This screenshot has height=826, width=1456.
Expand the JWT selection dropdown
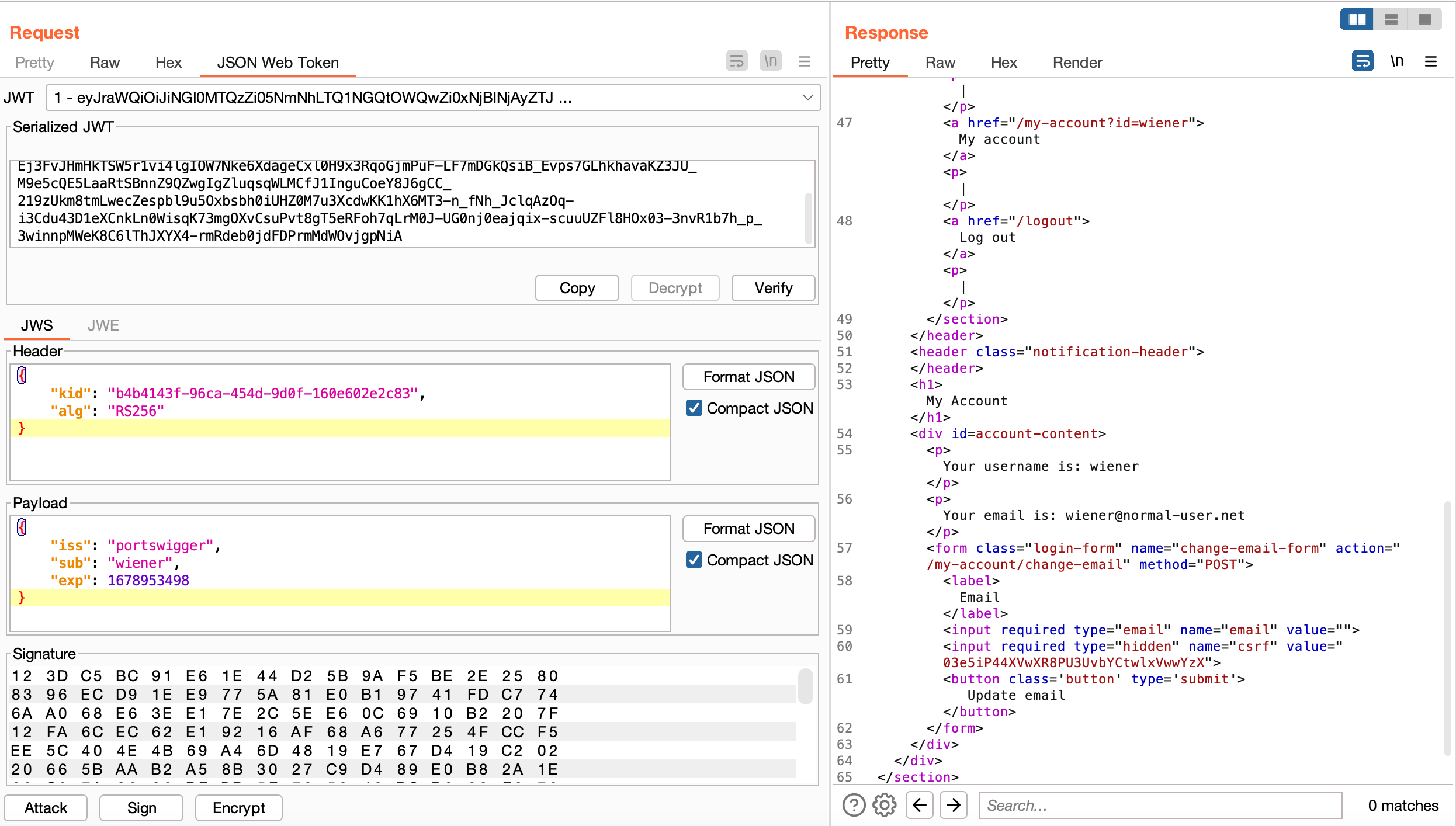807,98
